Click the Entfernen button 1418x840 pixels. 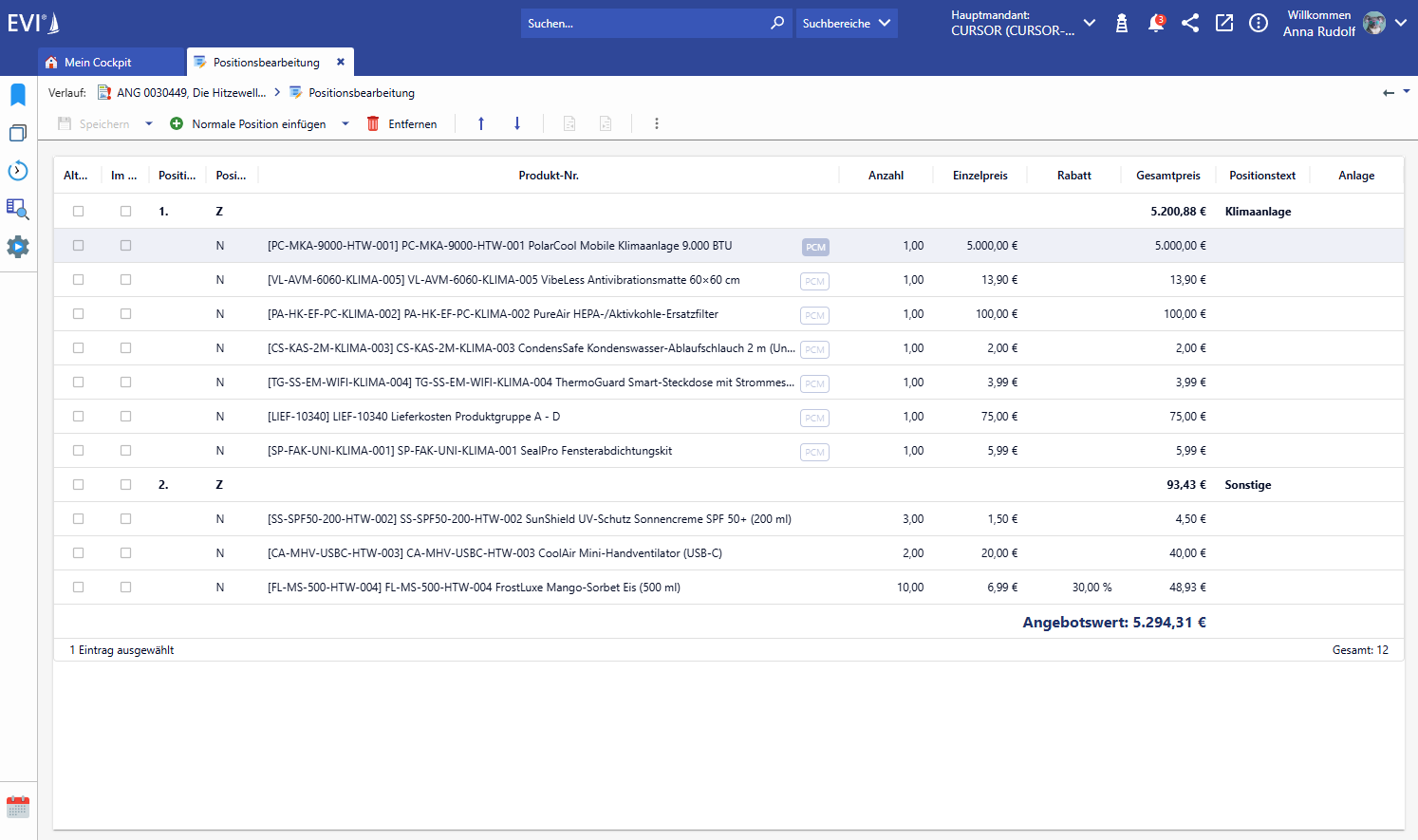[401, 123]
